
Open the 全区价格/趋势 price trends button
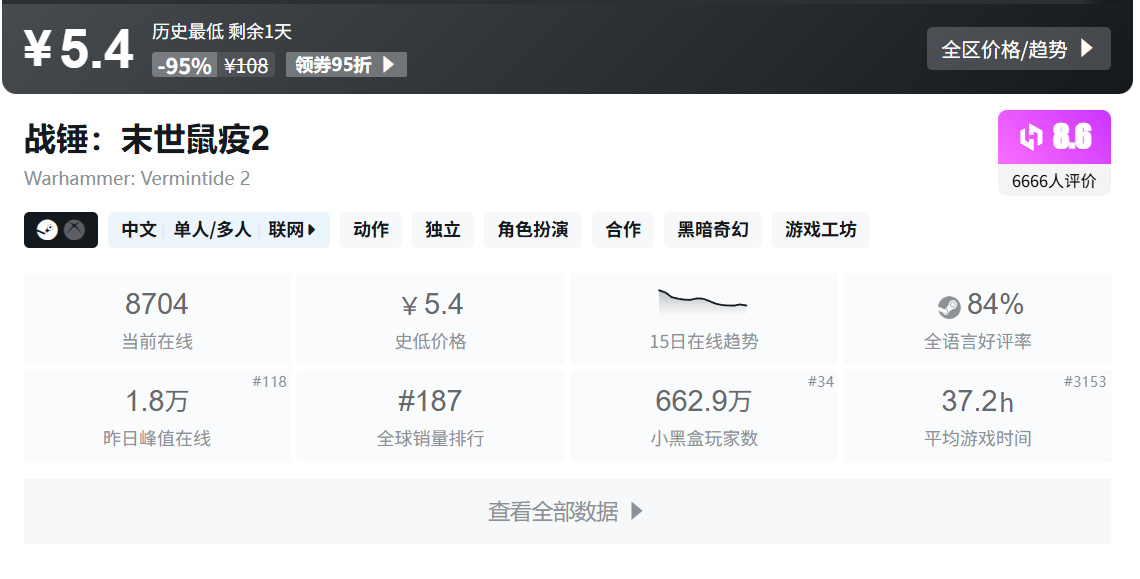(x=1018, y=49)
